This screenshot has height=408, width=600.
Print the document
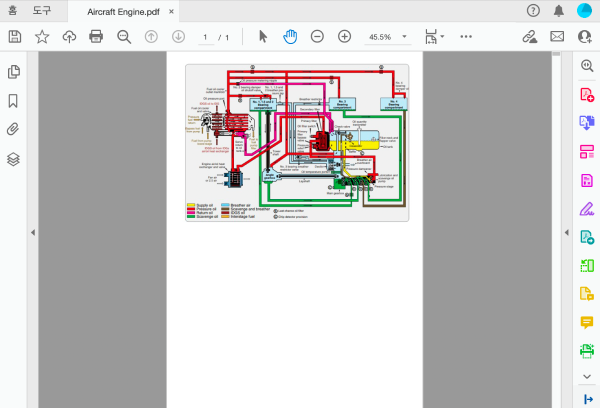(x=96, y=37)
